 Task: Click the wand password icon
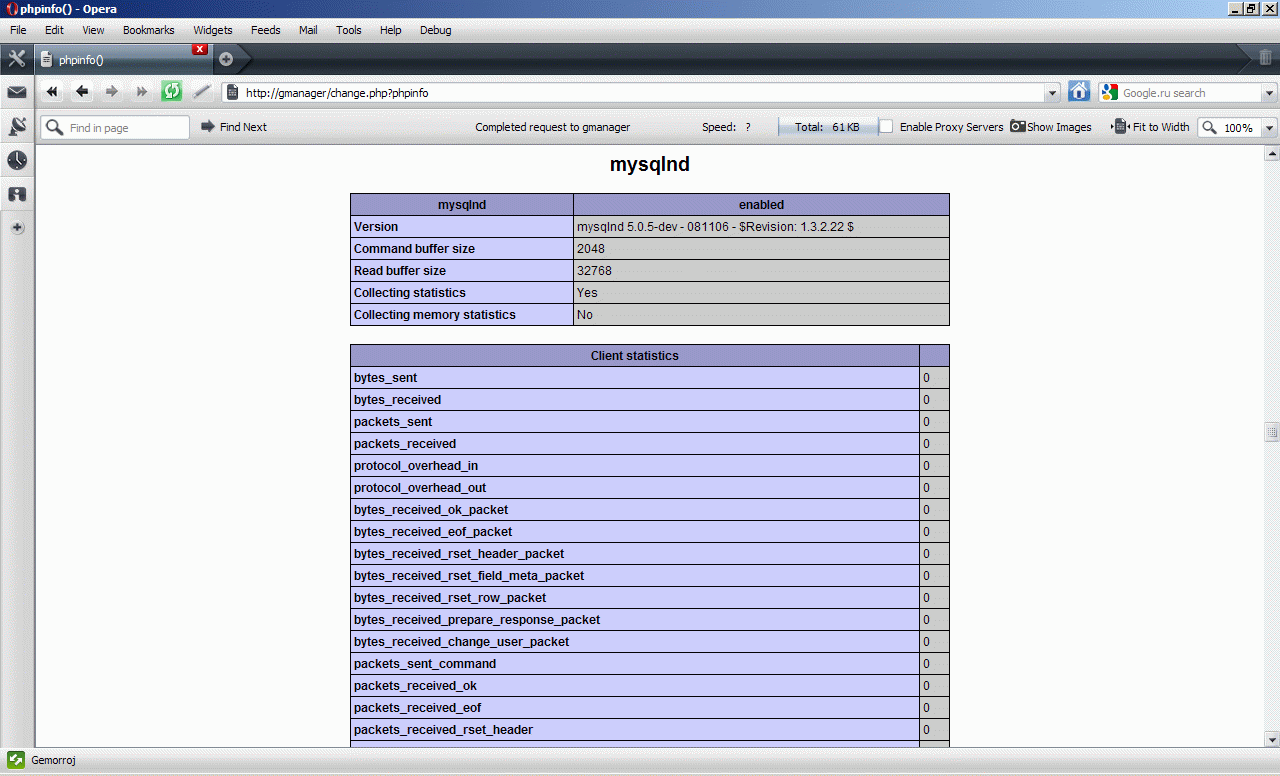pyautogui.click(x=202, y=92)
